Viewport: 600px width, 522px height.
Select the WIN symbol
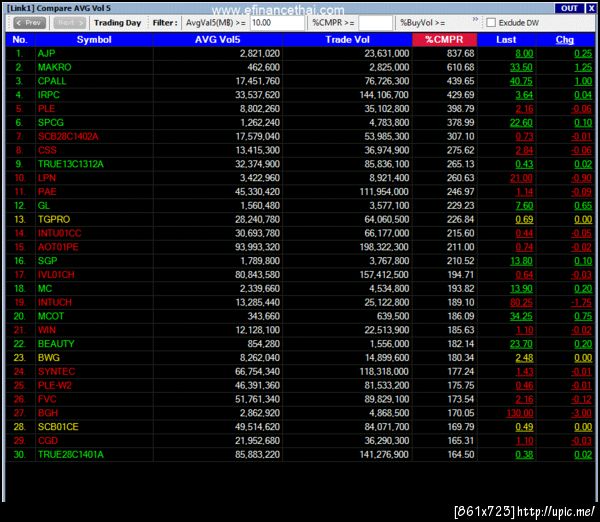pyautogui.click(x=47, y=330)
